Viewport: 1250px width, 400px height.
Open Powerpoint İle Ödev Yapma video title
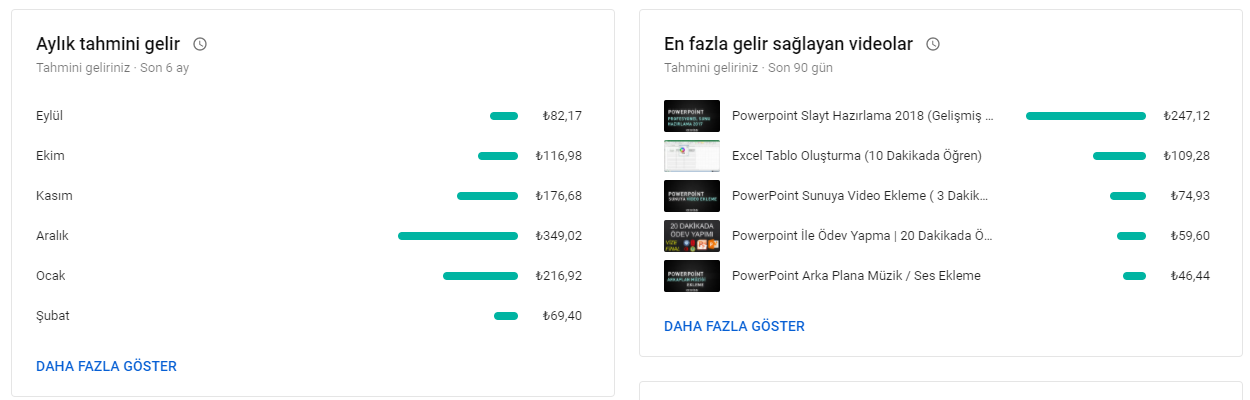863,236
